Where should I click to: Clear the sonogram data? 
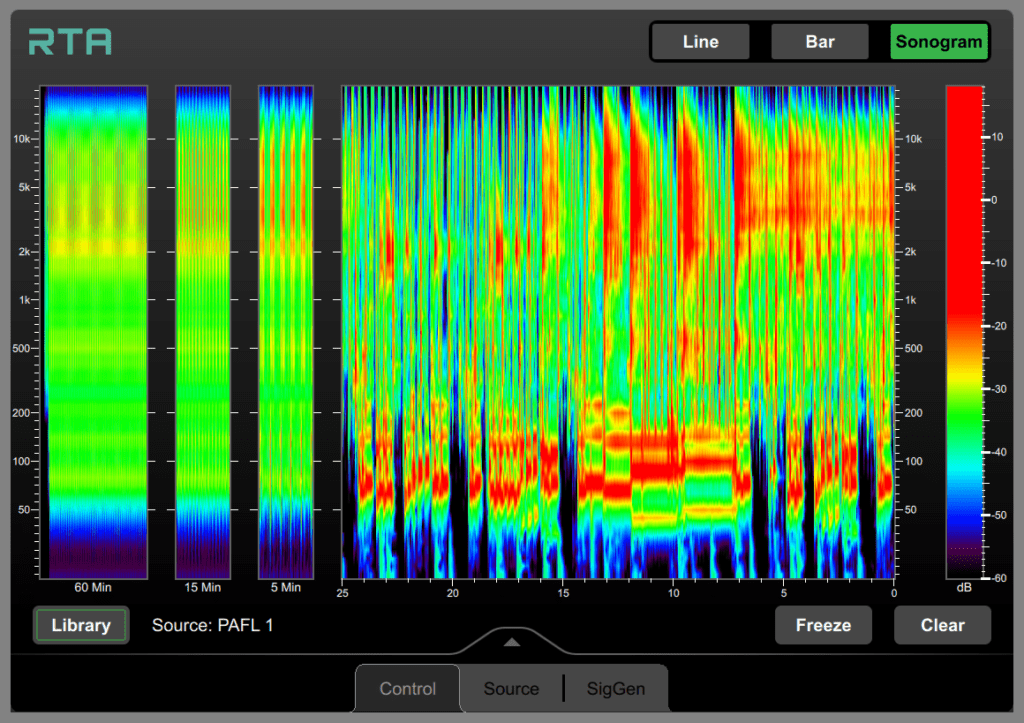click(942, 625)
